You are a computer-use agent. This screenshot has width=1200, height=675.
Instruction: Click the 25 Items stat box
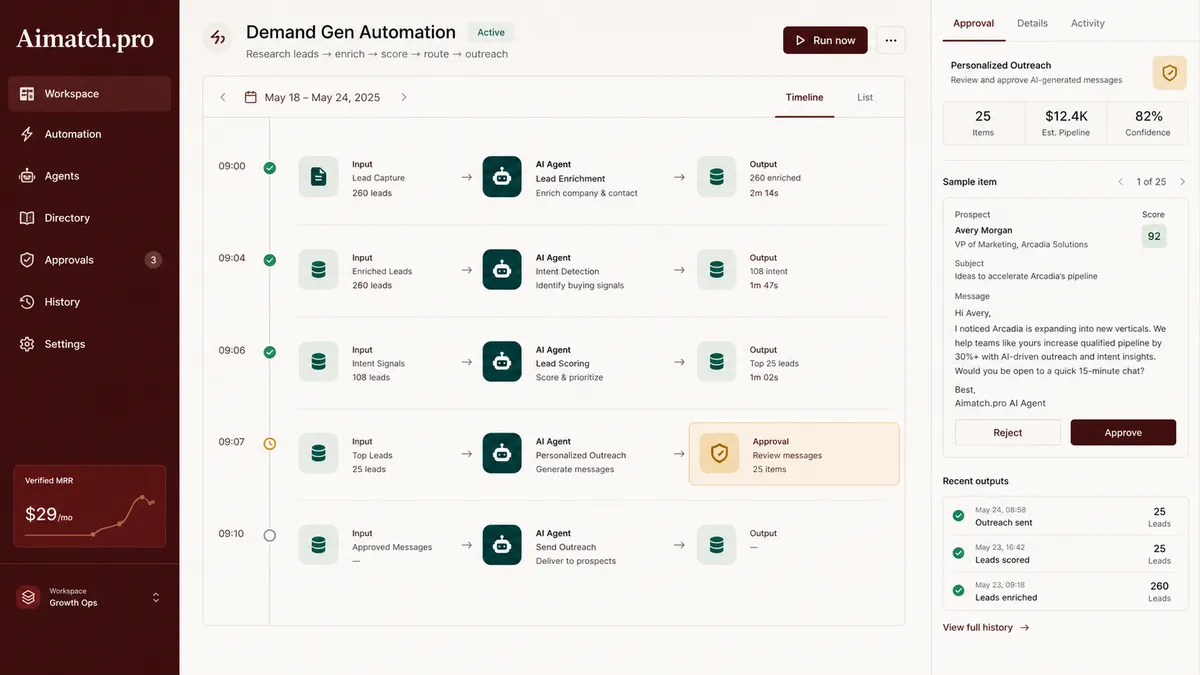tap(983, 123)
